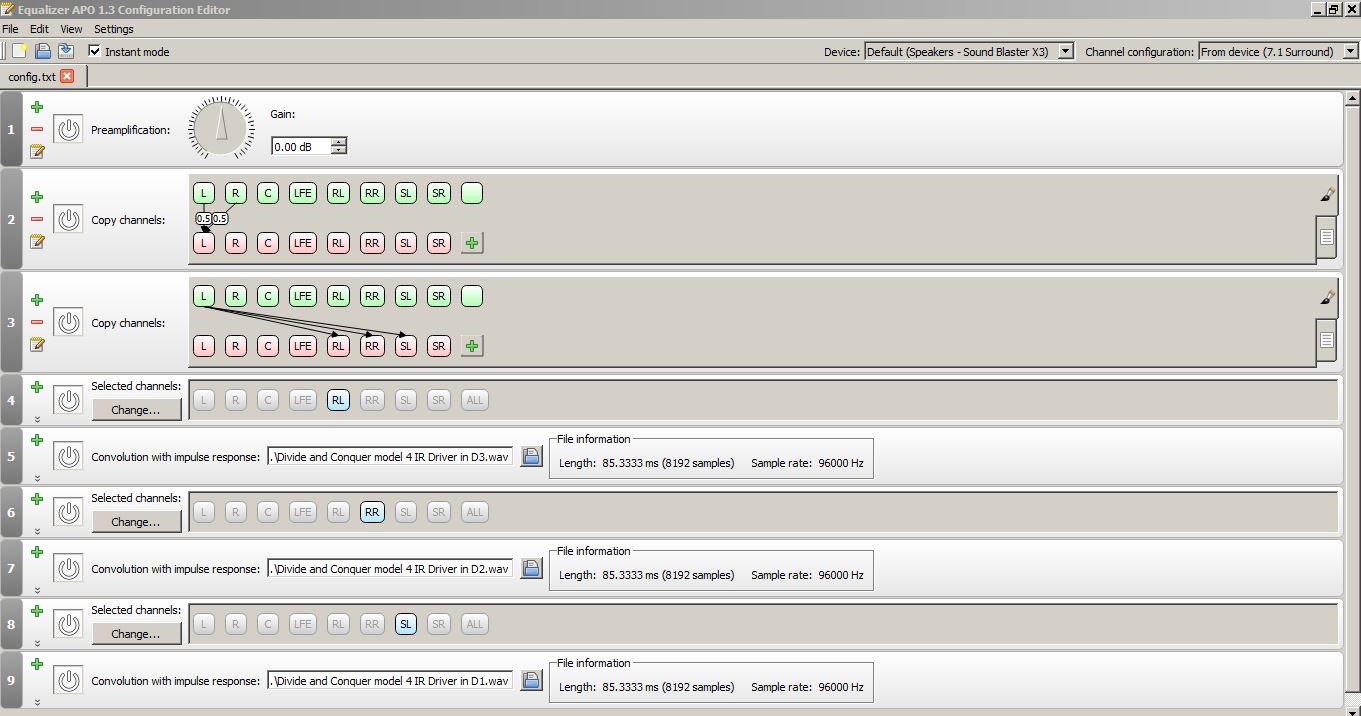Click the open file toolbar icon
Viewport: 1361px width, 716px height.
pyautogui.click(x=43, y=51)
